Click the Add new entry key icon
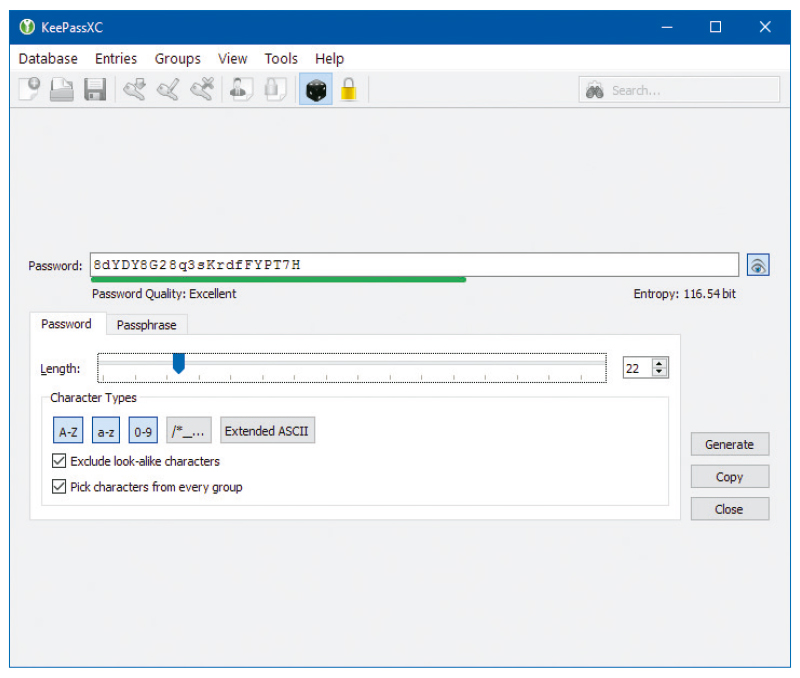The image size is (800, 678). pos(134,90)
